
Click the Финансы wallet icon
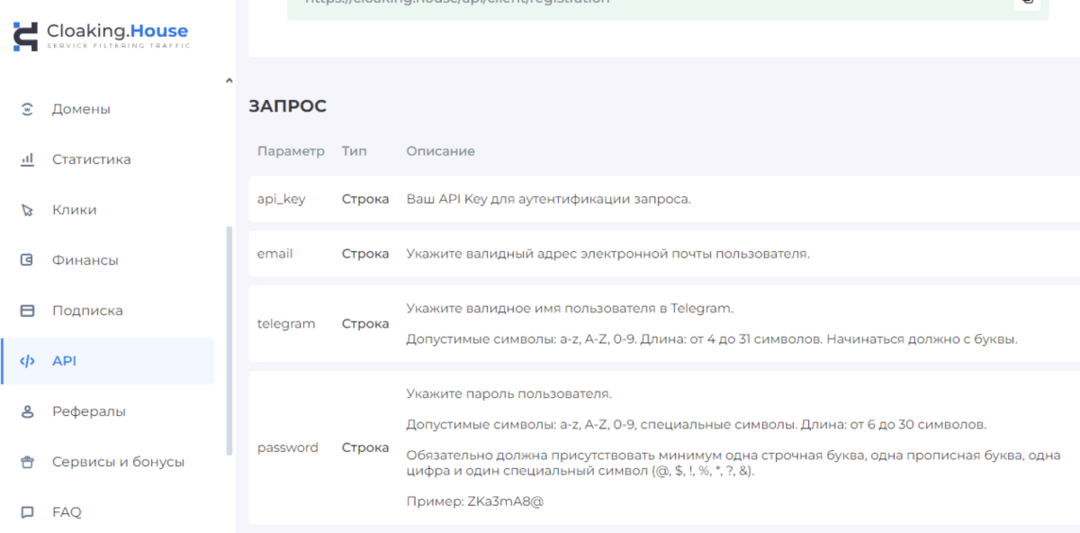click(x=28, y=260)
